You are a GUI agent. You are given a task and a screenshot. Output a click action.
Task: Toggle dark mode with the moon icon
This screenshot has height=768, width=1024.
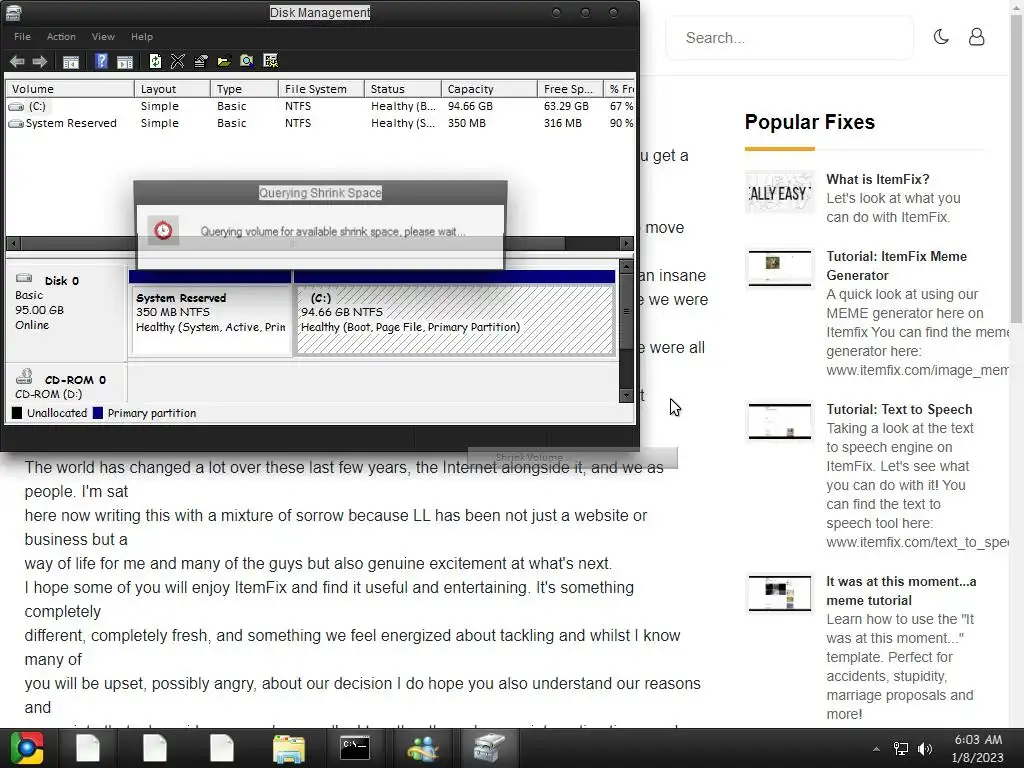(x=941, y=37)
